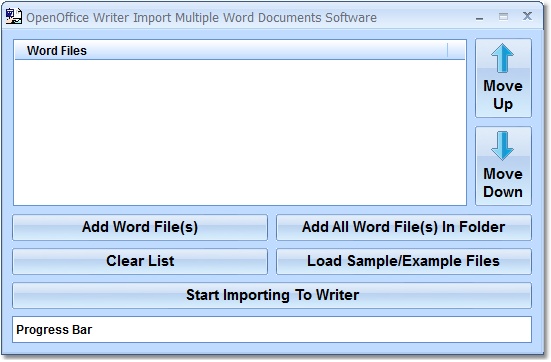Maximize the application window

[503, 17]
